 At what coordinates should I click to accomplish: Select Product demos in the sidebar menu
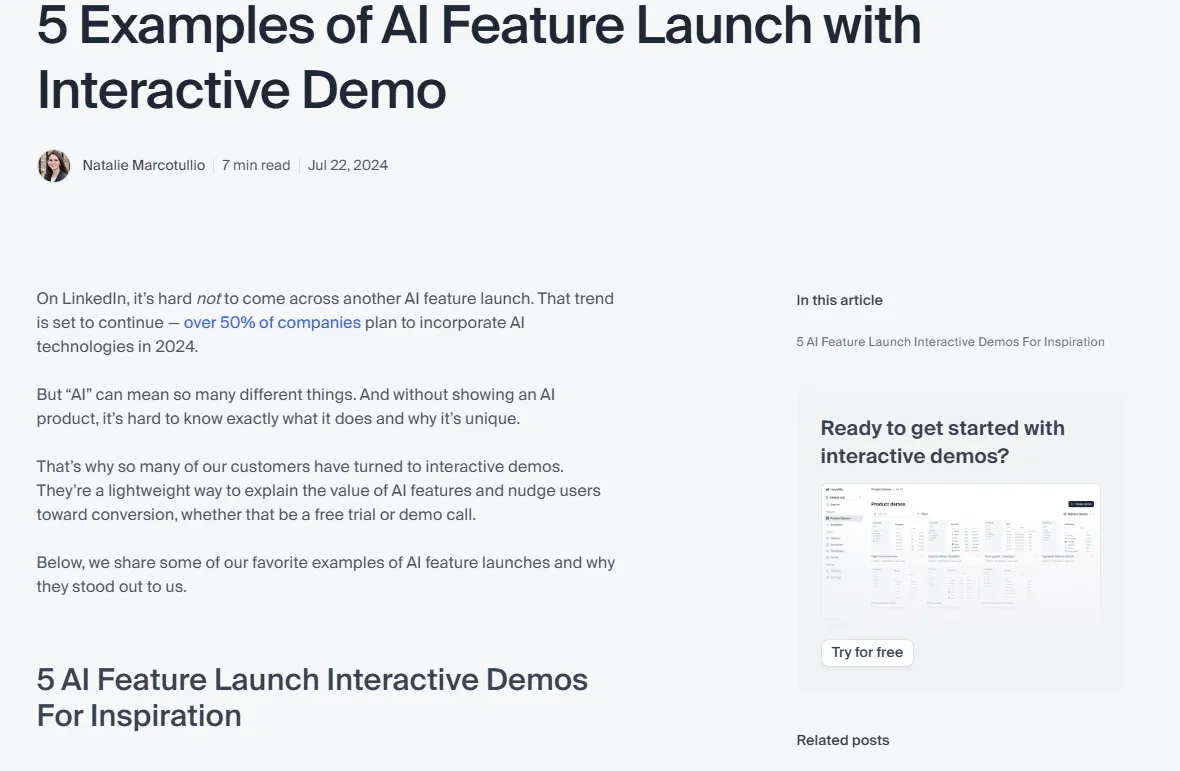coord(838,518)
